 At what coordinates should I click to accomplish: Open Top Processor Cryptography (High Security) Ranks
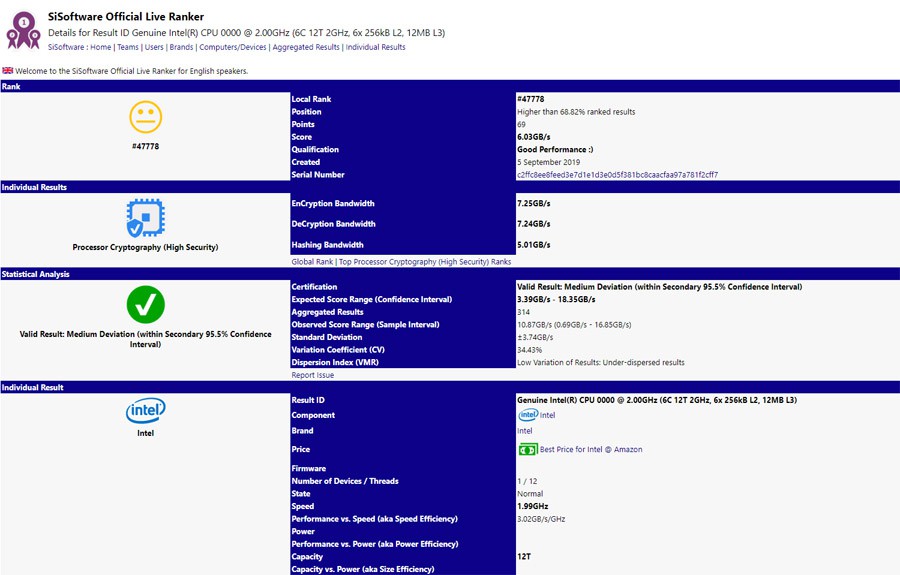pos(425,262)
